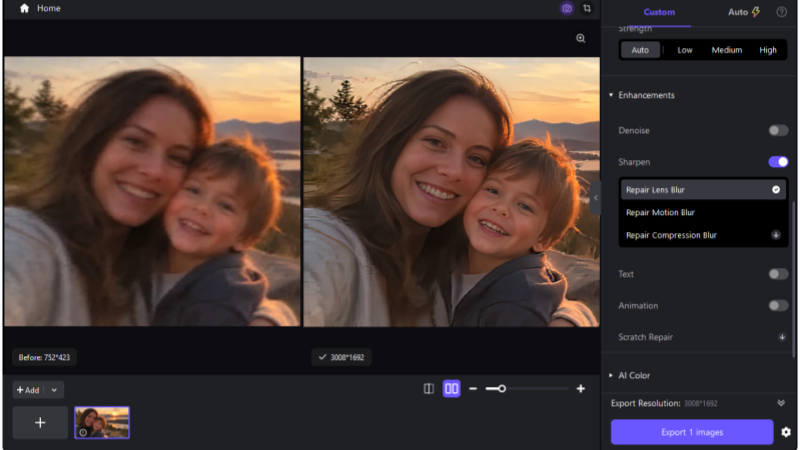Collapse the right panel with arrow handle
The image size is (800, 450).
(595, 198)
